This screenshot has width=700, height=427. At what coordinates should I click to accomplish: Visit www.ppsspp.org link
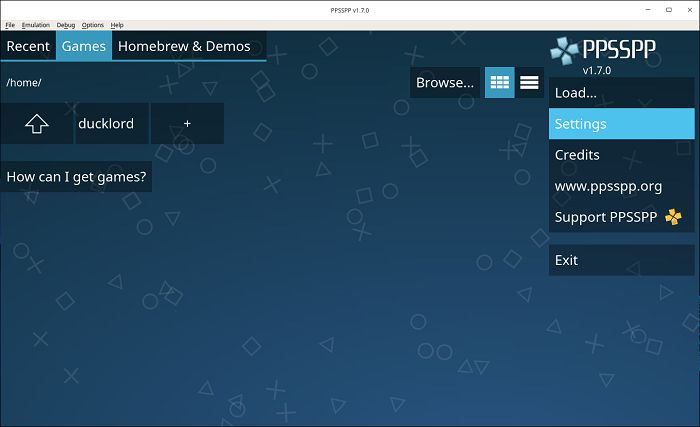621,186
